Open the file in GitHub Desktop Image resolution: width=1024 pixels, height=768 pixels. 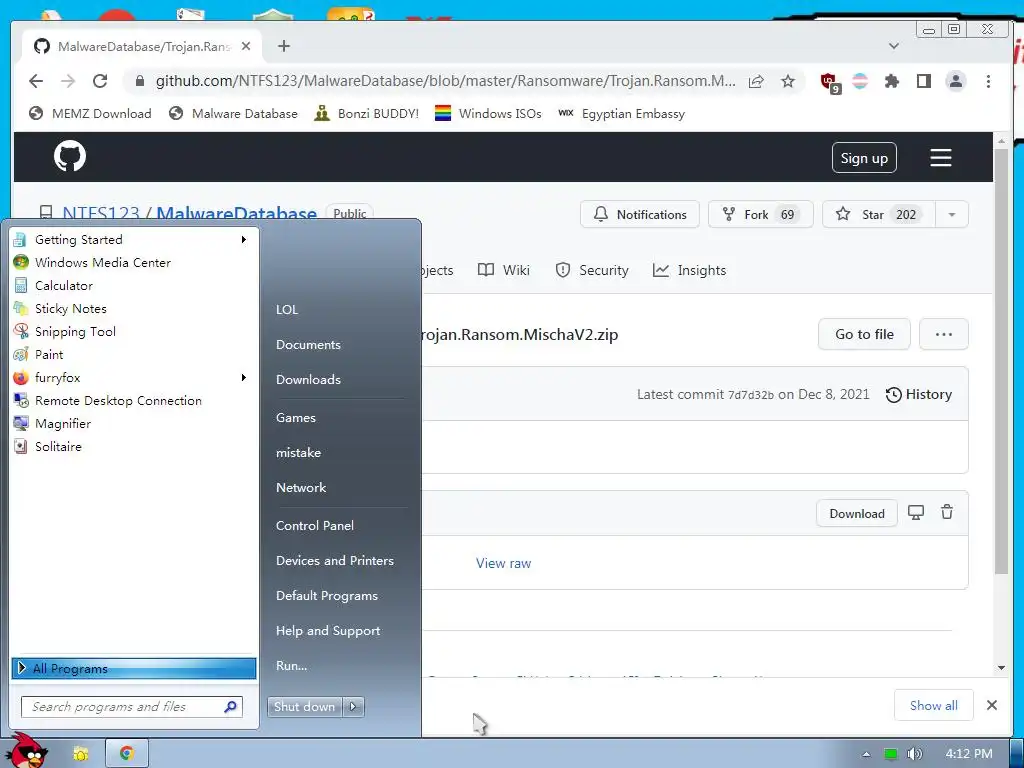916,513
